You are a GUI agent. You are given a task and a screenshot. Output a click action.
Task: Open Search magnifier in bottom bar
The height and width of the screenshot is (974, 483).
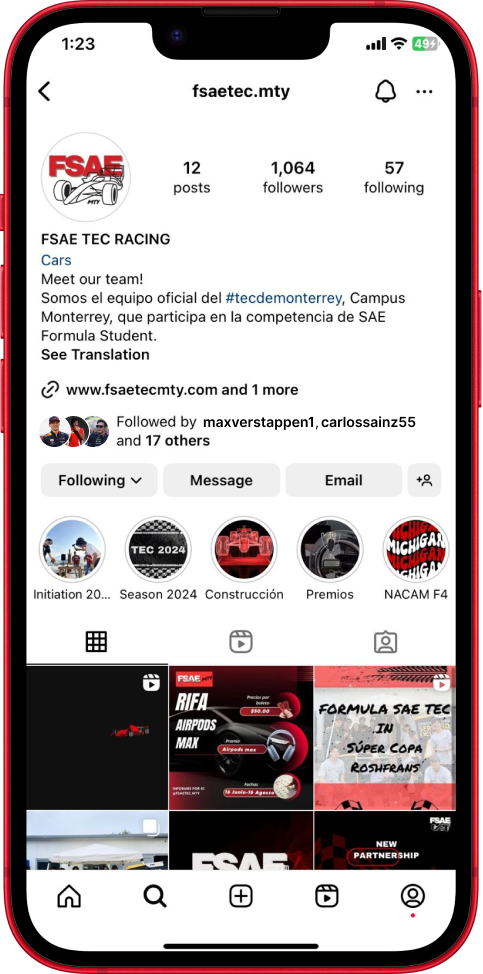click(x=155, y=896)
